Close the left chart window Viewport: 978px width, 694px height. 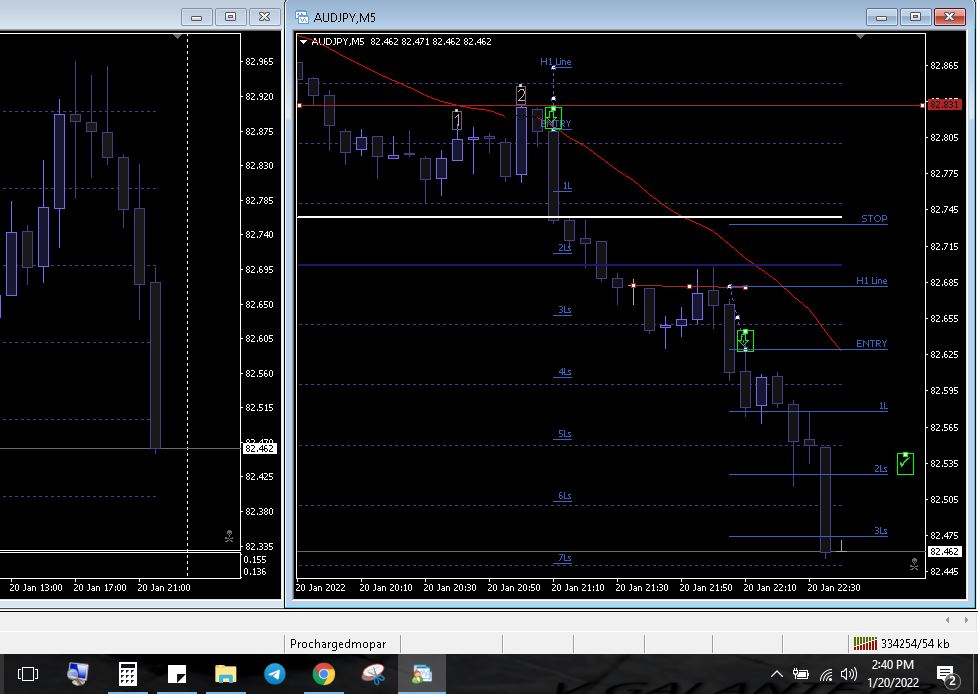[x=264, y=17]
